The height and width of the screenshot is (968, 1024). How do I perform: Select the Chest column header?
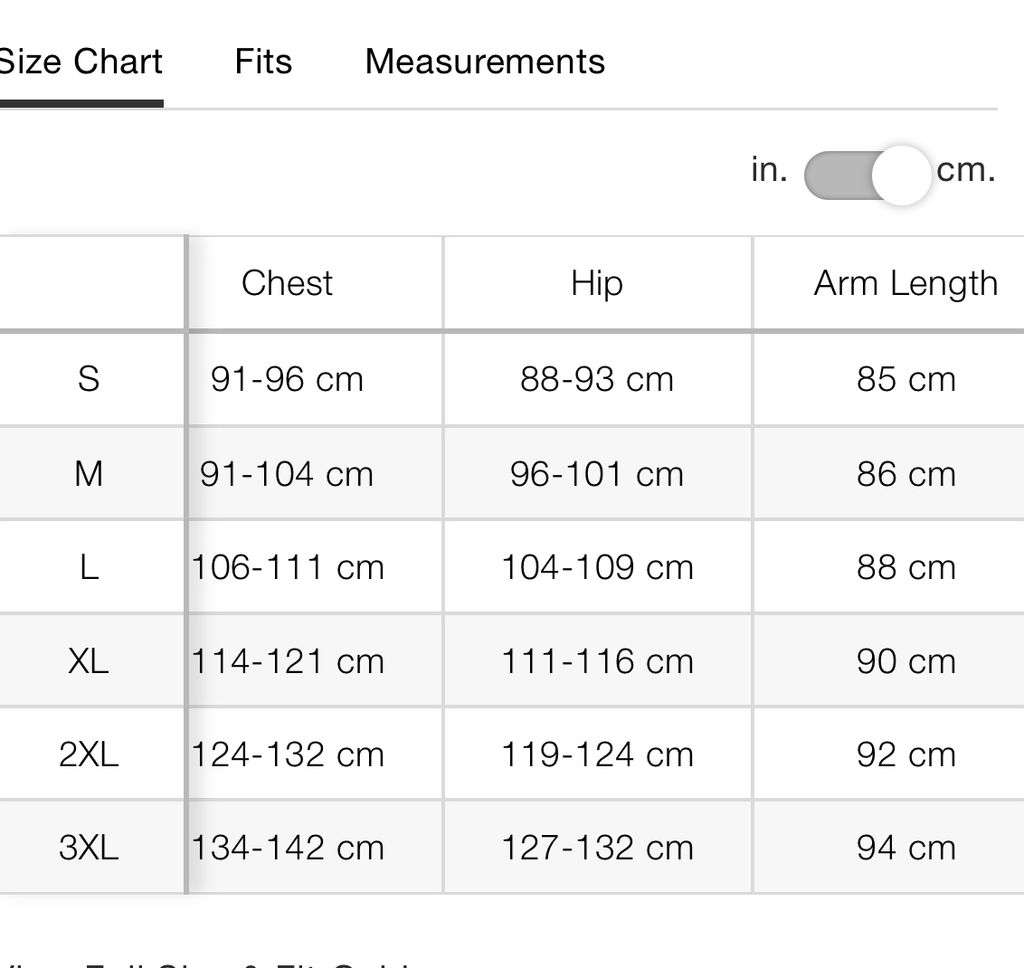tap(287, 283)
